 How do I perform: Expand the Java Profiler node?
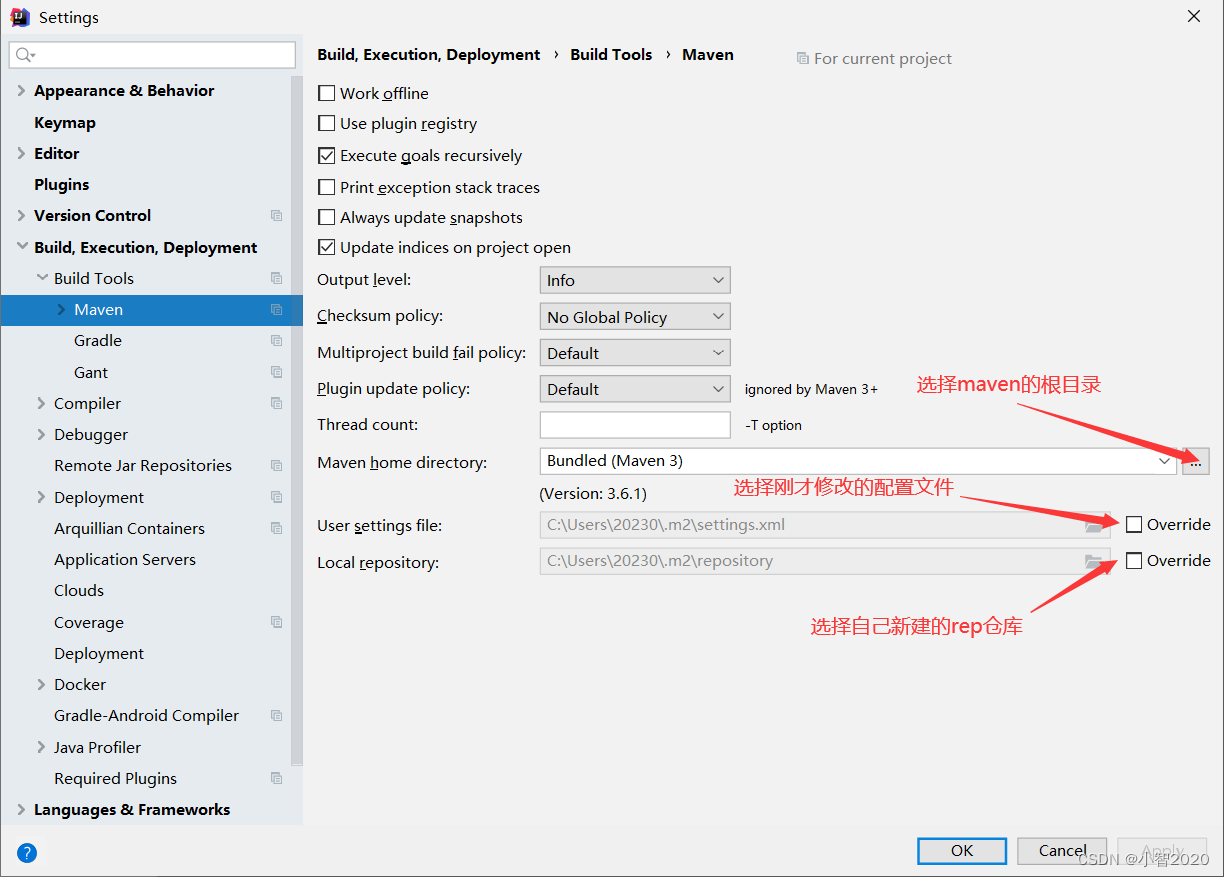tap(41, 747)
